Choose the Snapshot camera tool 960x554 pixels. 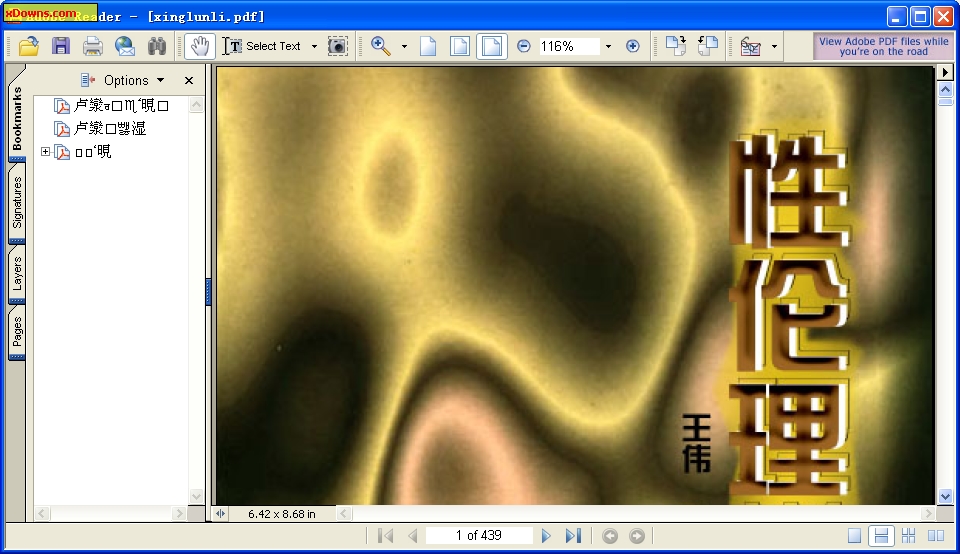[x=337, y=46]
